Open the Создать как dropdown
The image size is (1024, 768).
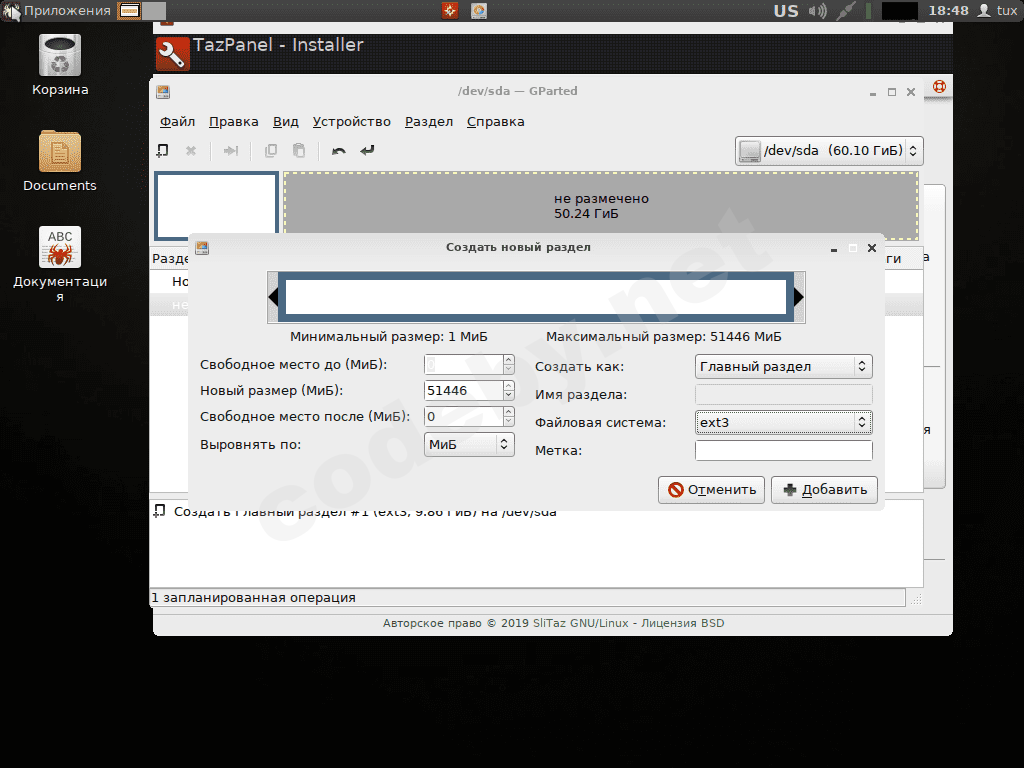point(783,366)
